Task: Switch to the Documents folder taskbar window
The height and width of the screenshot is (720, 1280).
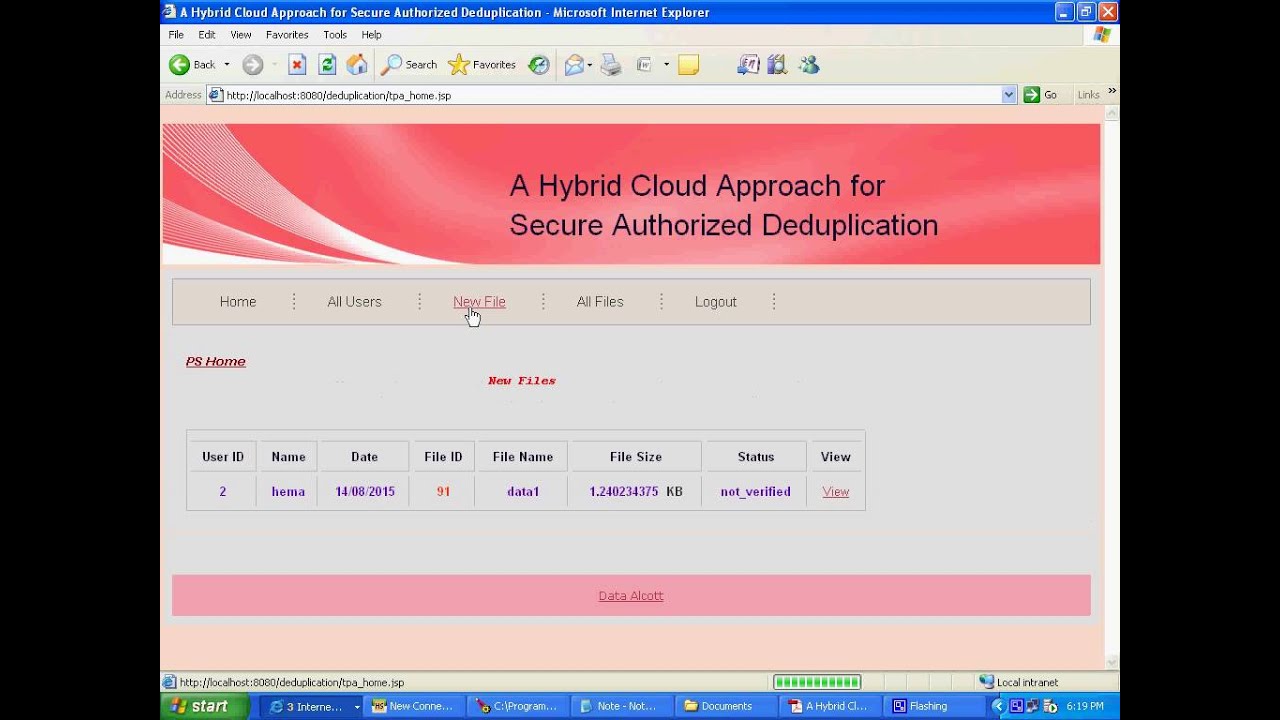Action: [x=727, y=706]
